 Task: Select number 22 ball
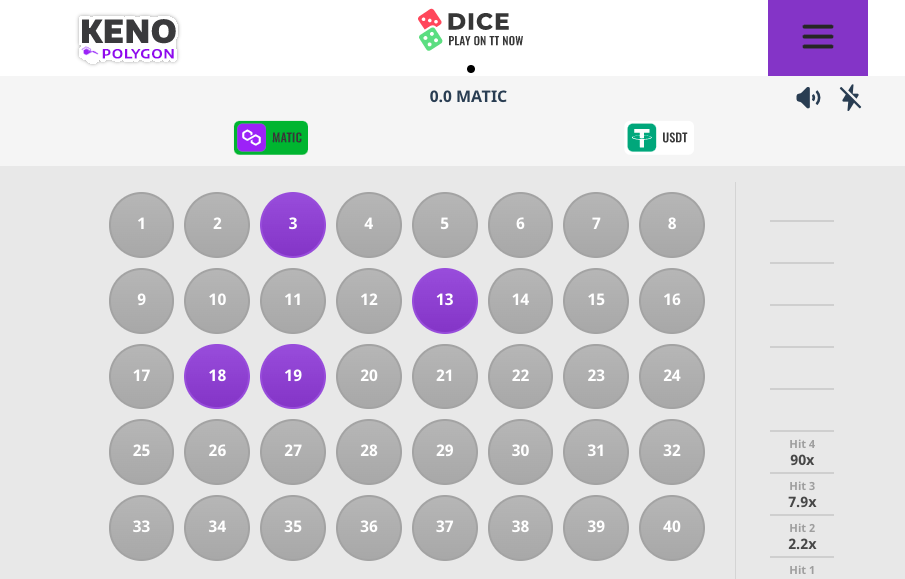(x=520, y=376)
